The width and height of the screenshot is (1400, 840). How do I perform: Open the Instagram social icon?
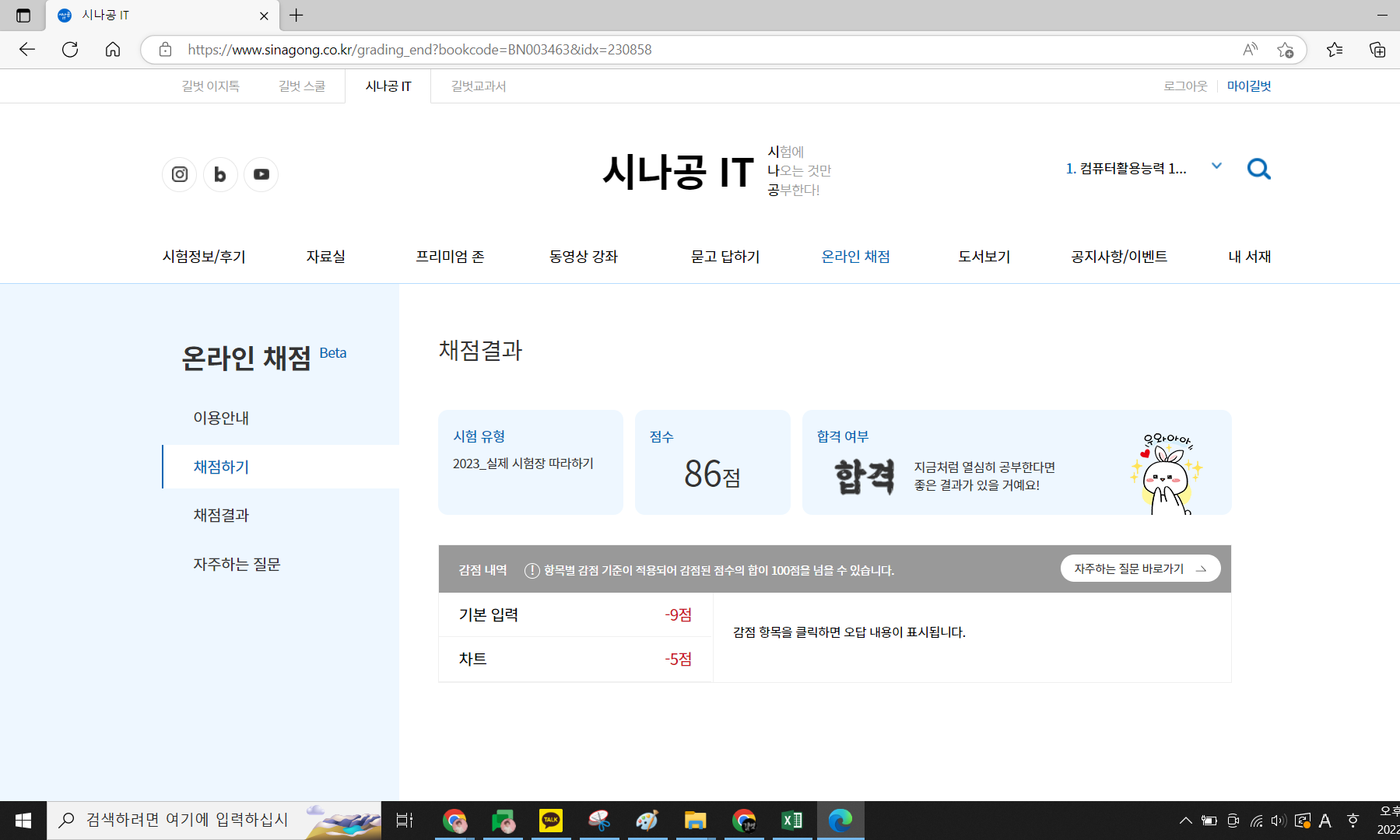point(179,174)
